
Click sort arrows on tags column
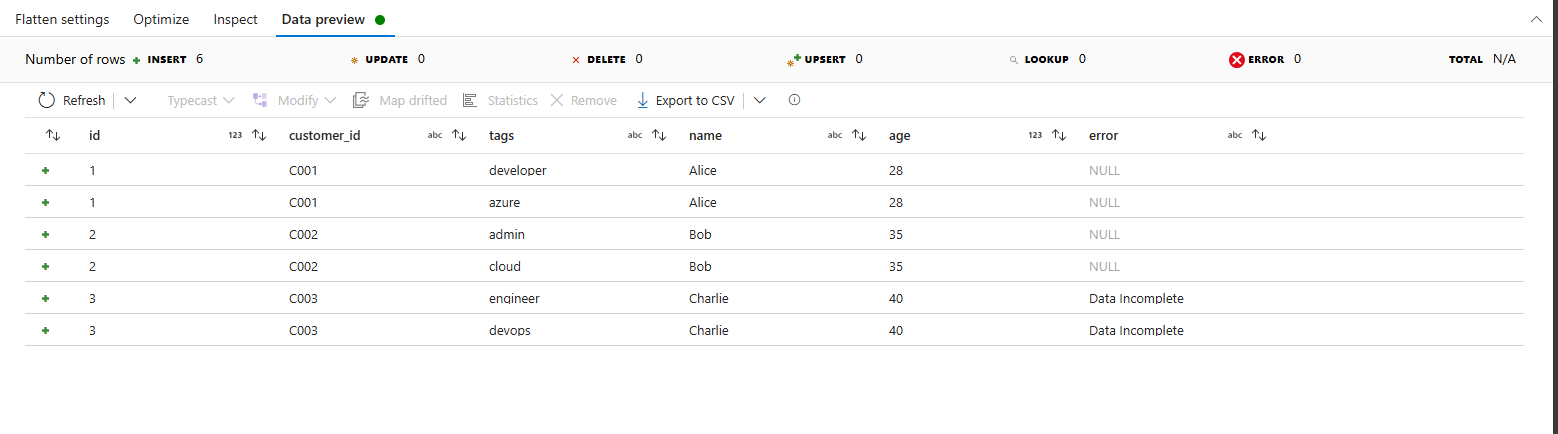click(659, 136)
